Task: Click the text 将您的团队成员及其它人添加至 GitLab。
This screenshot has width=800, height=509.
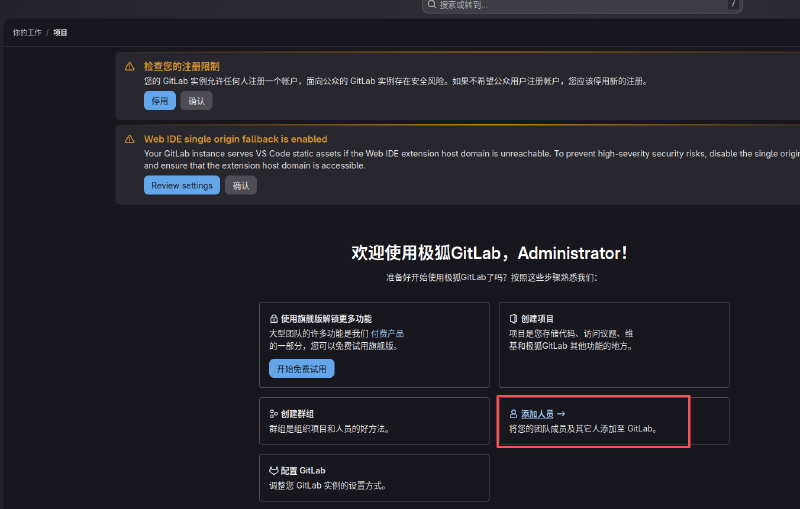Action: point(585,429)
